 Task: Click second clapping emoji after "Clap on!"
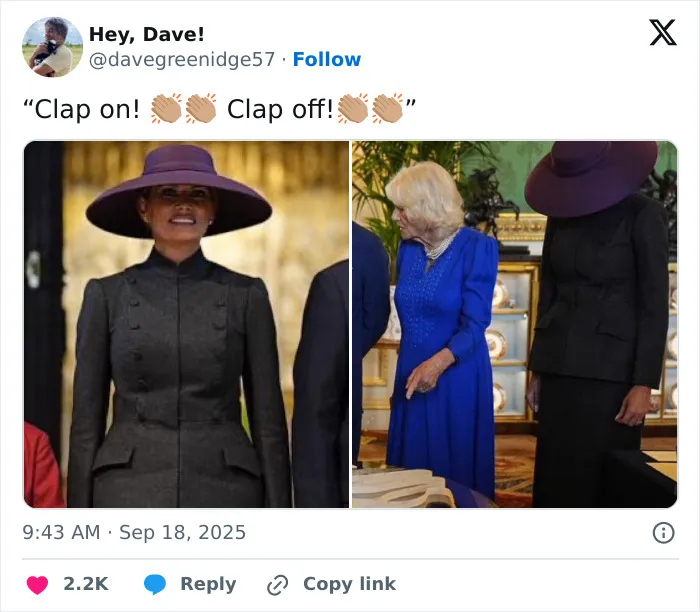[x=201, y=108]
